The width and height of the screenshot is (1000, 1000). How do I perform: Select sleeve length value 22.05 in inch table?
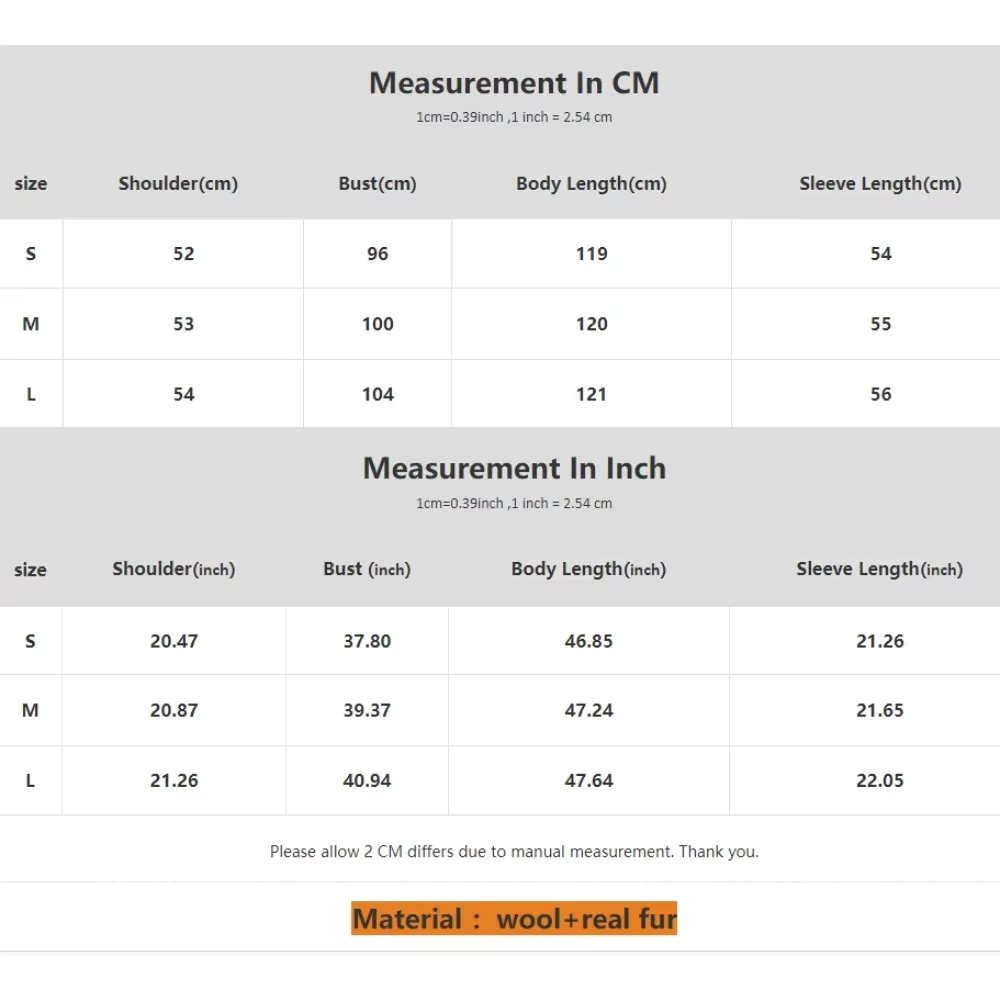coord(879,781)
